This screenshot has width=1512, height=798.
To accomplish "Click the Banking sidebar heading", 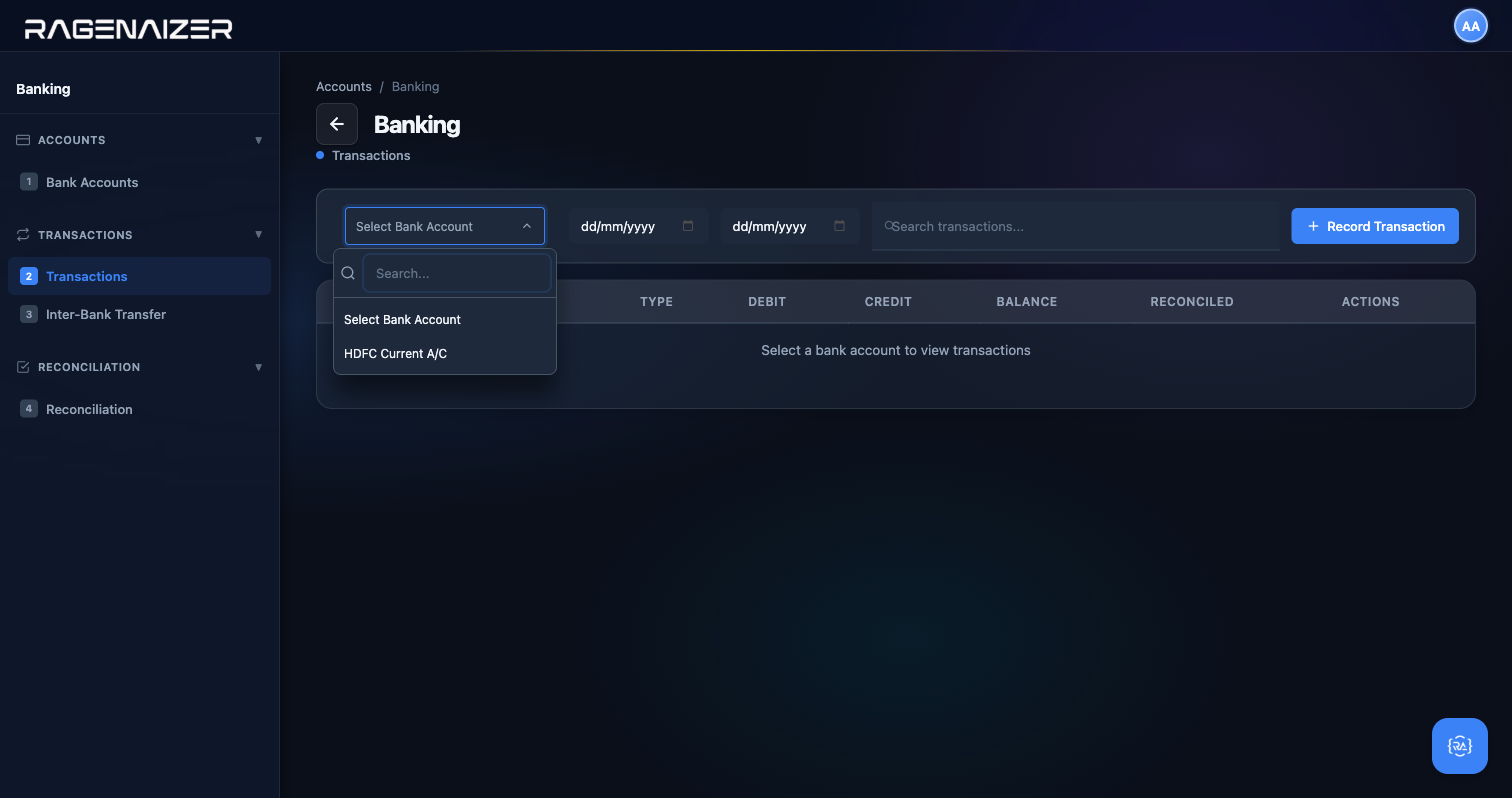I will click(x=43, y=89).
